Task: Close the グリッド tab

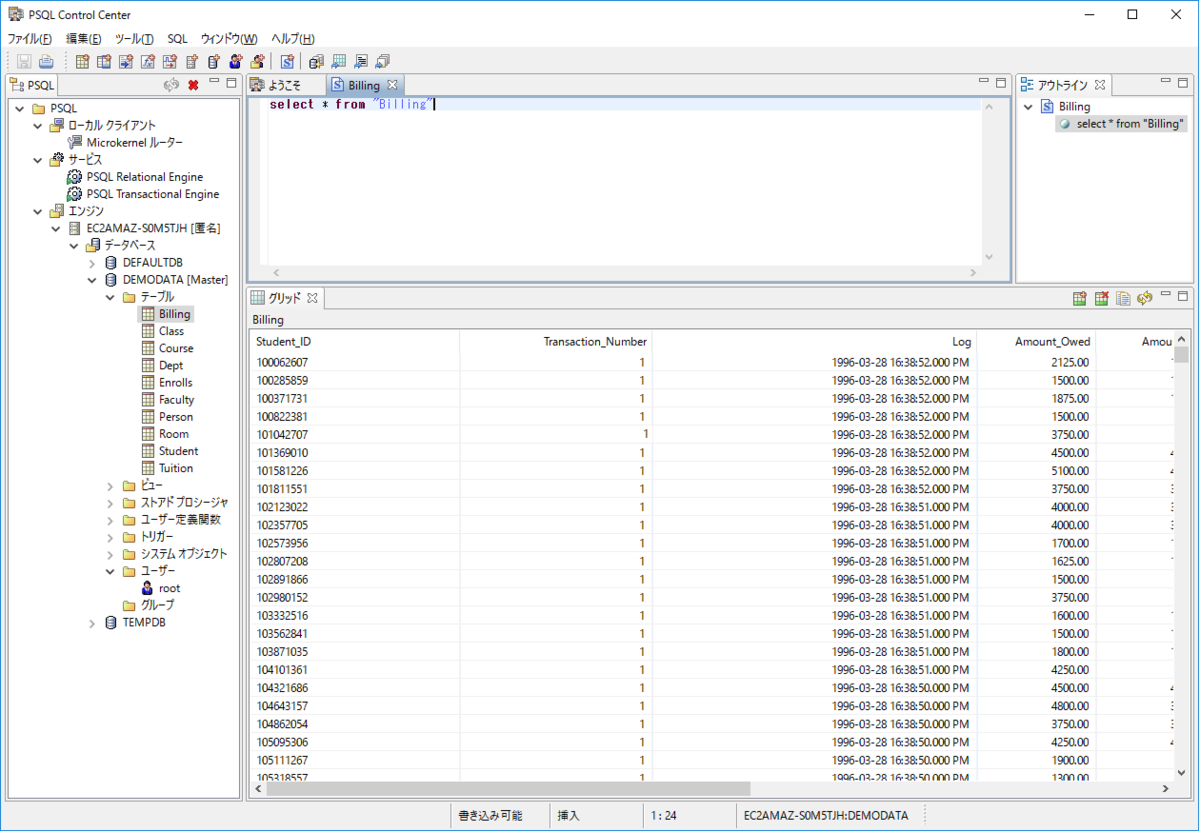Action: [x=311, y=298]
